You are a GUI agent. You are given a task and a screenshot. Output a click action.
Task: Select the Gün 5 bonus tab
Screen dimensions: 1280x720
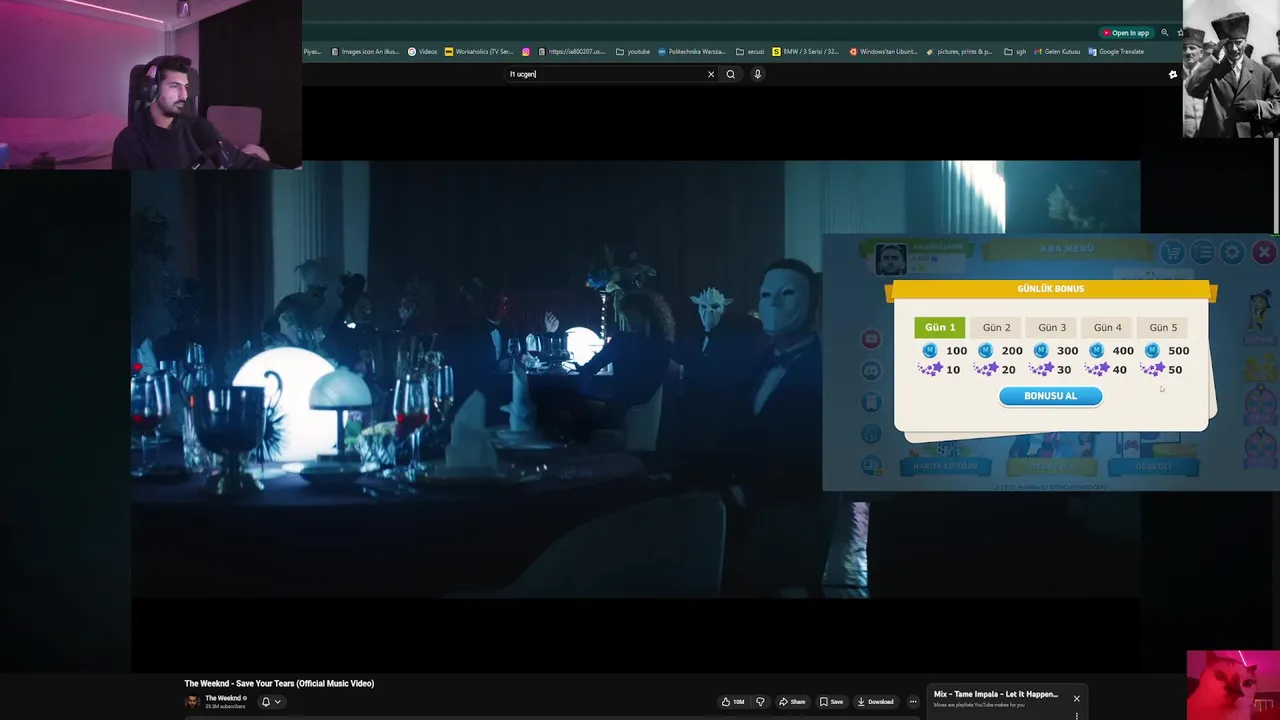pos(1163,327)
